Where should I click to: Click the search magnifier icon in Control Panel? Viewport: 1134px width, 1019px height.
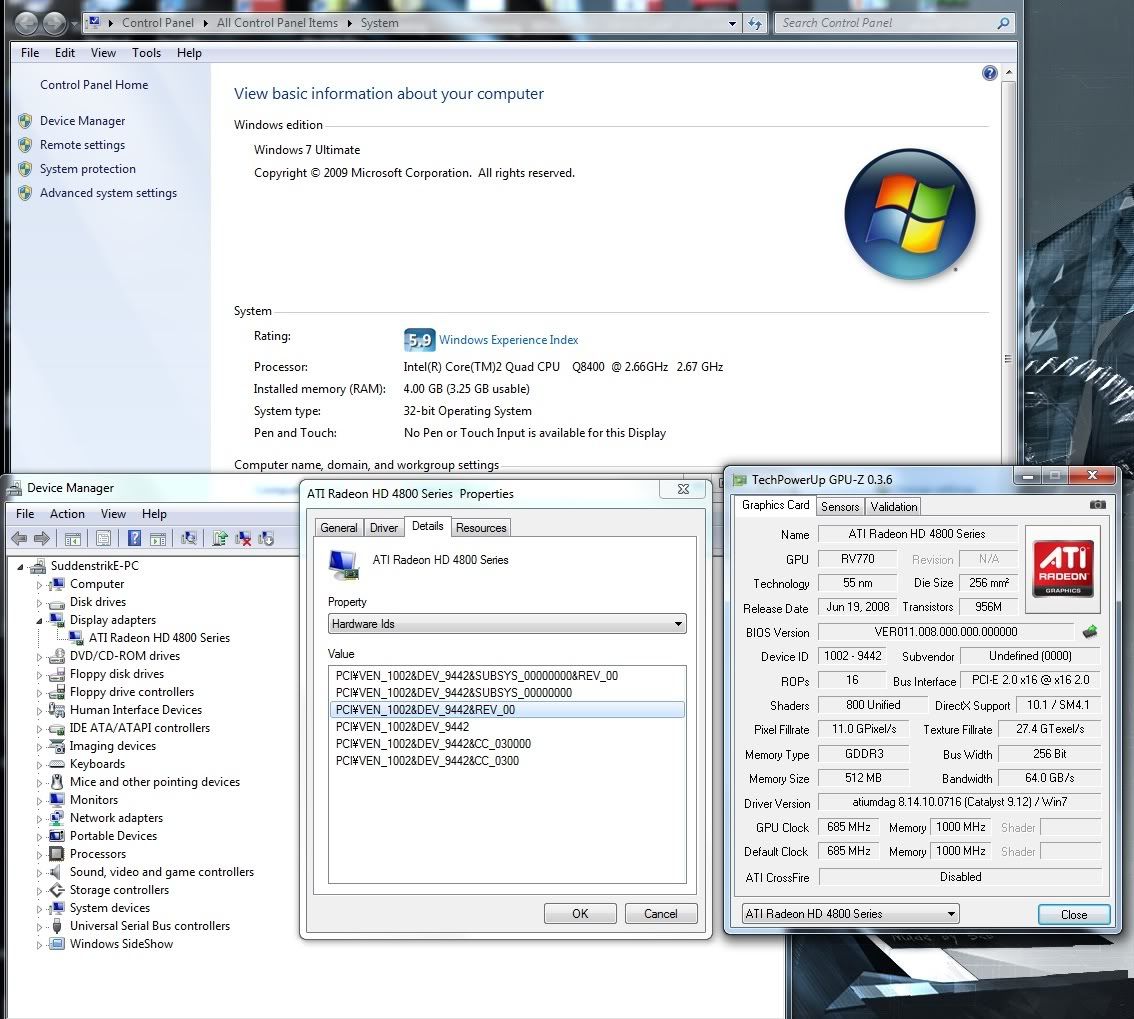[1003, 23]
